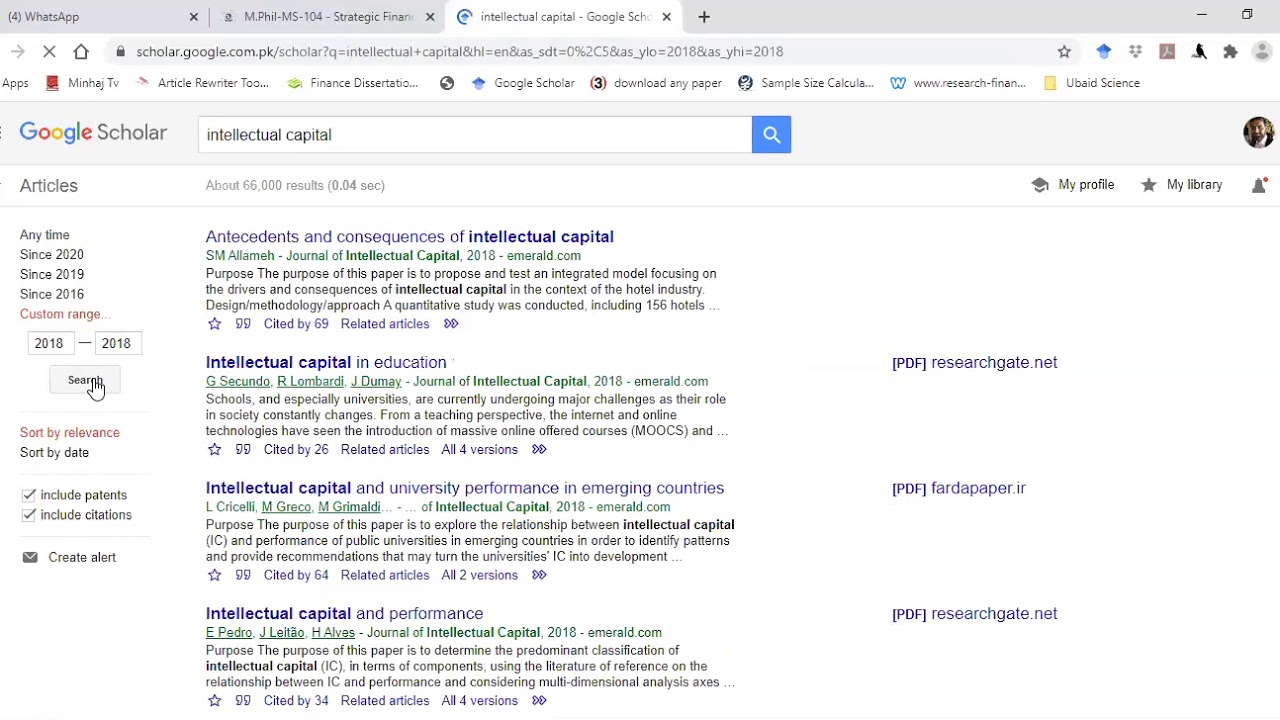Image resolution: width=1280 pixels, height=720 pixels.
Task: Click the Scholar search query box
Action: tap(475, 134)
